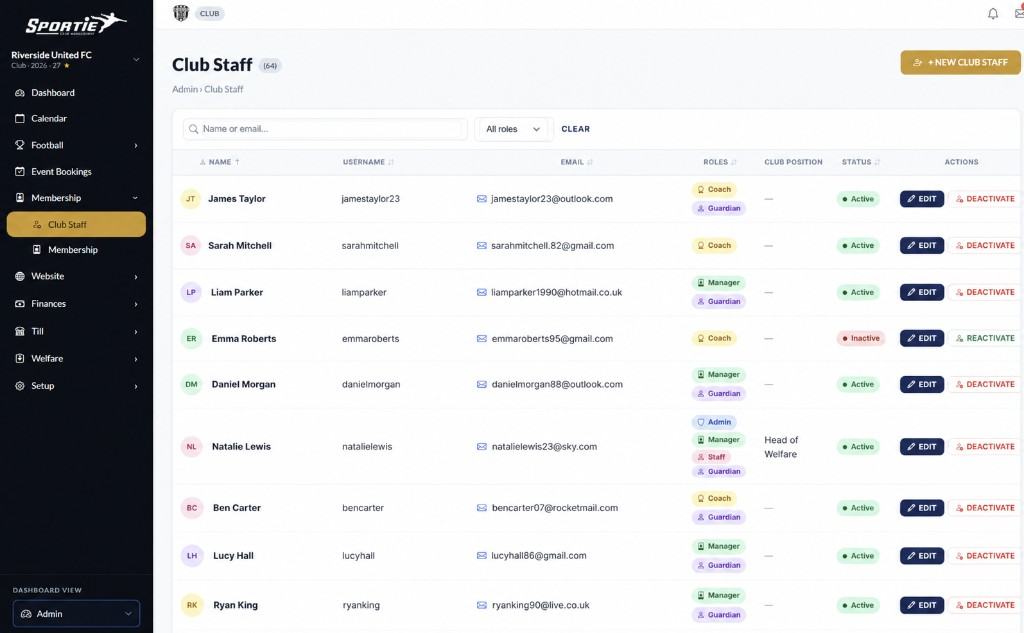
Task: Edit Natalie Lewis's staff record
Action: [921, 447]
